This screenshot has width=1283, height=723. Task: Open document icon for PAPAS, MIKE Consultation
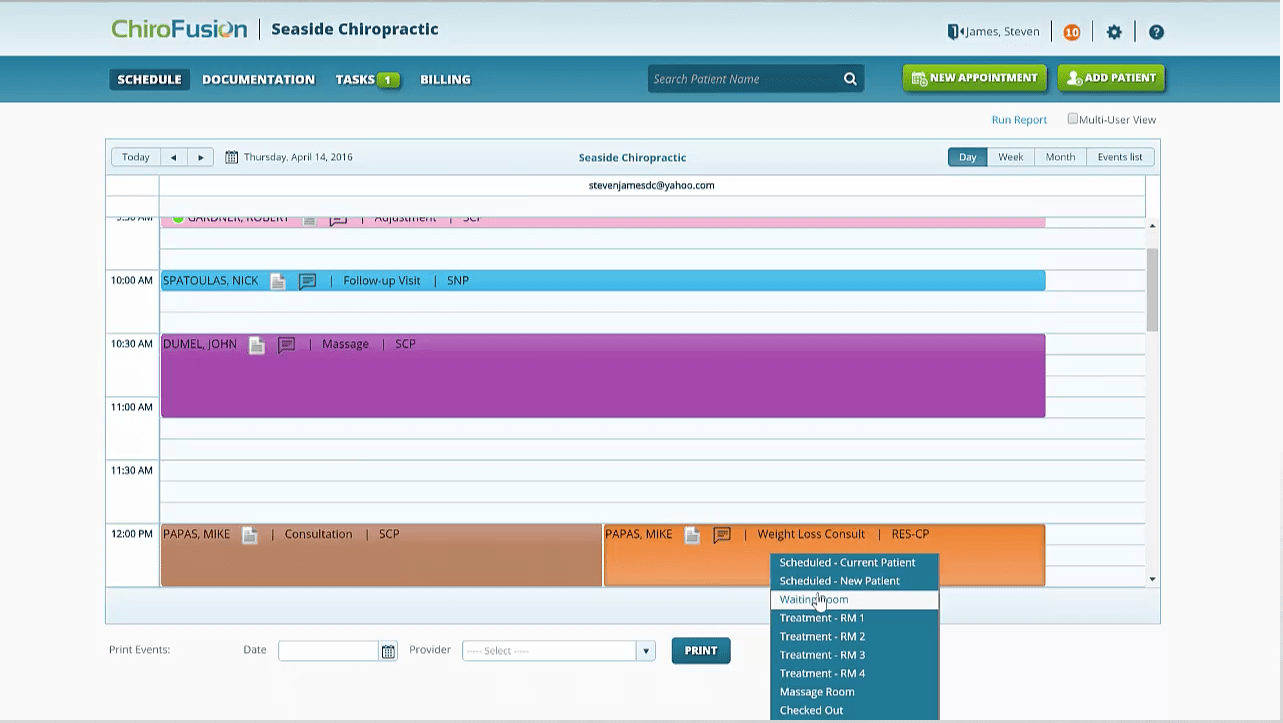coord(250,535)
